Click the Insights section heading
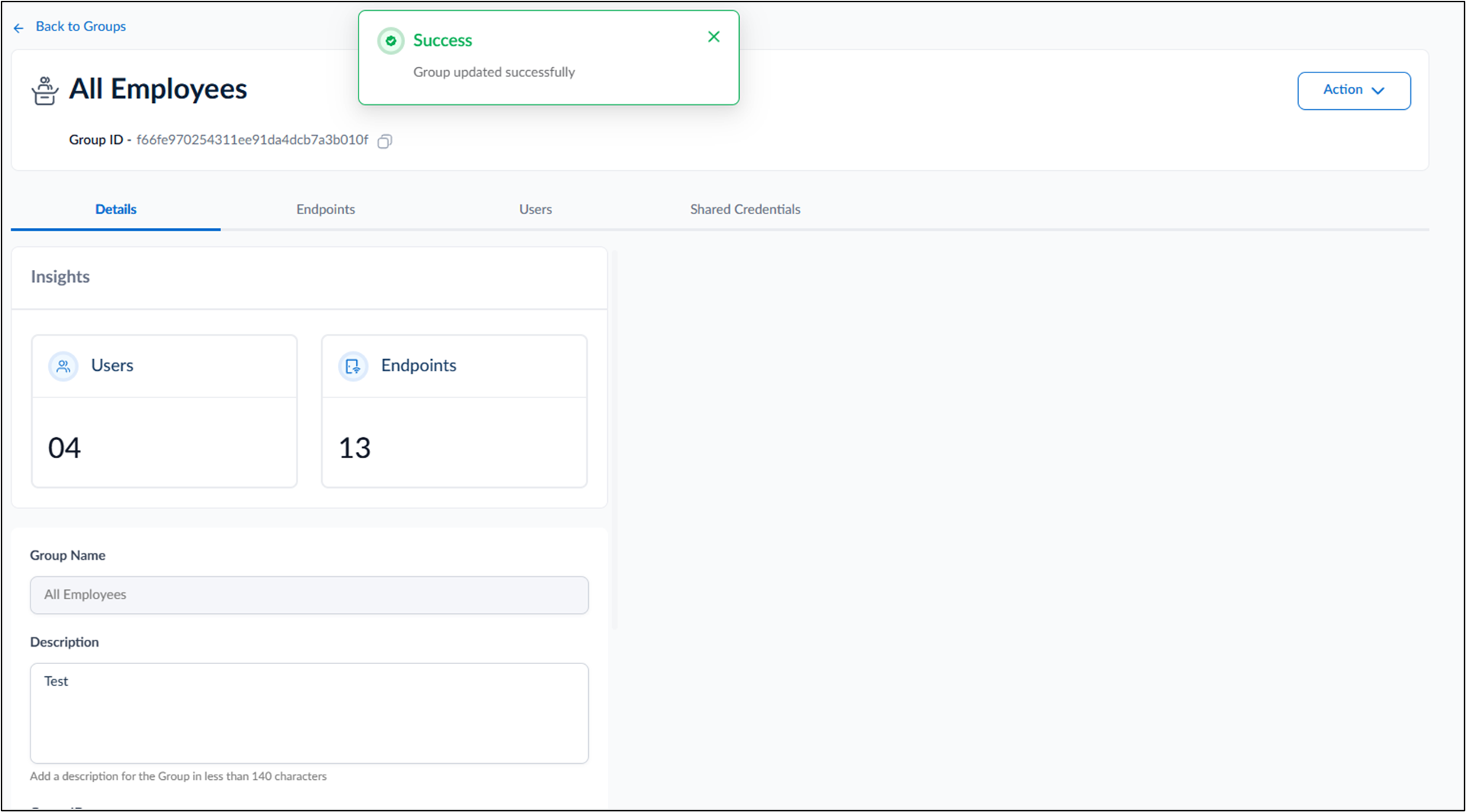 pyautogui.click(x=60, y=277)
